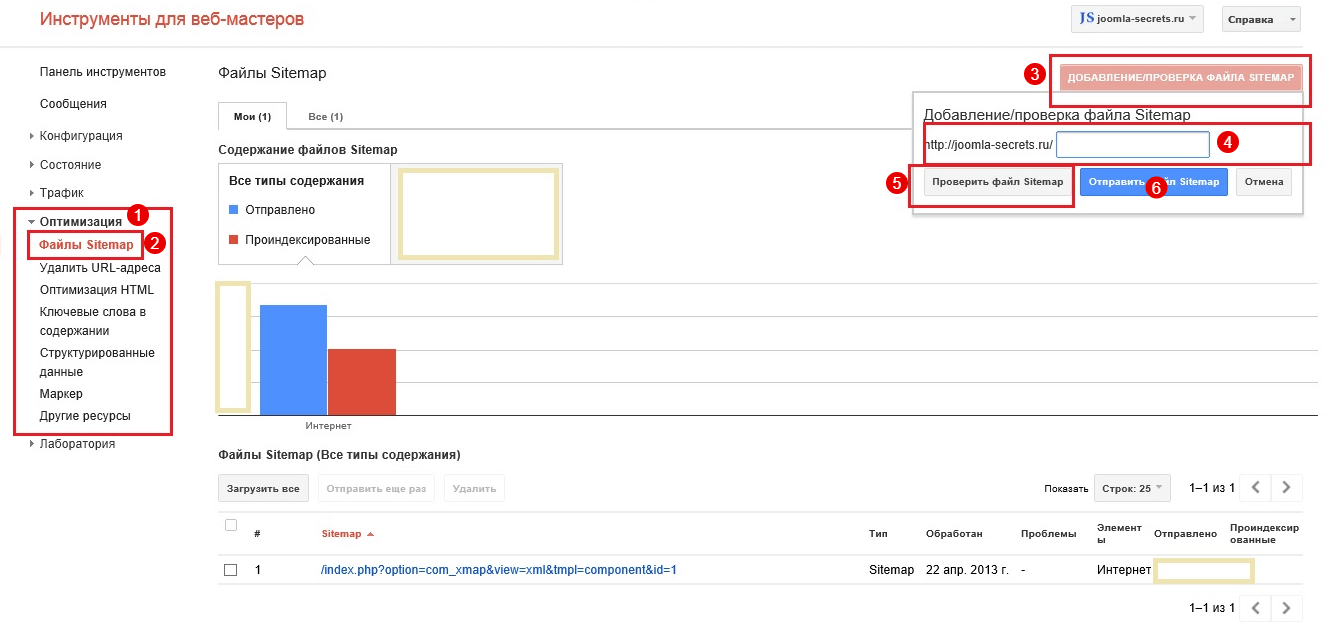The width and height of the screenshot is (1341, 630).
Task: Check the checkbox for sitemap row 1
Action: pyautogui.click(x=231, y=570)
